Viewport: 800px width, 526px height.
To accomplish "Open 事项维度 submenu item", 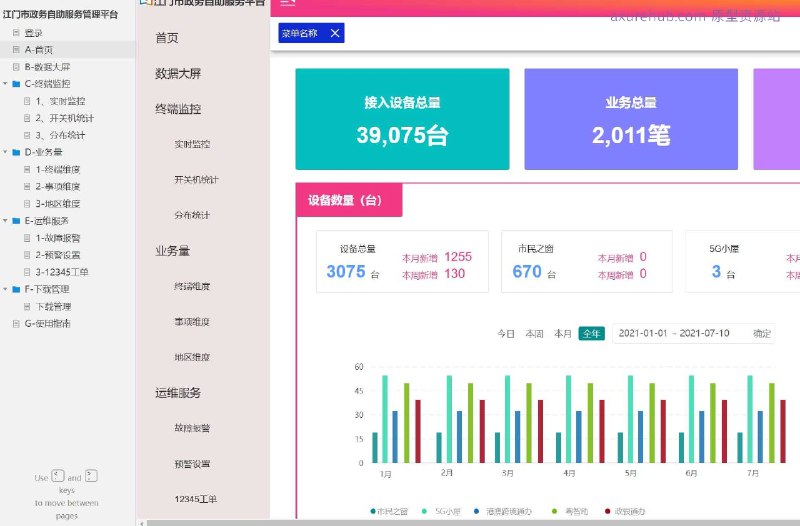I will pyautogui.click(x=192, y=322).
